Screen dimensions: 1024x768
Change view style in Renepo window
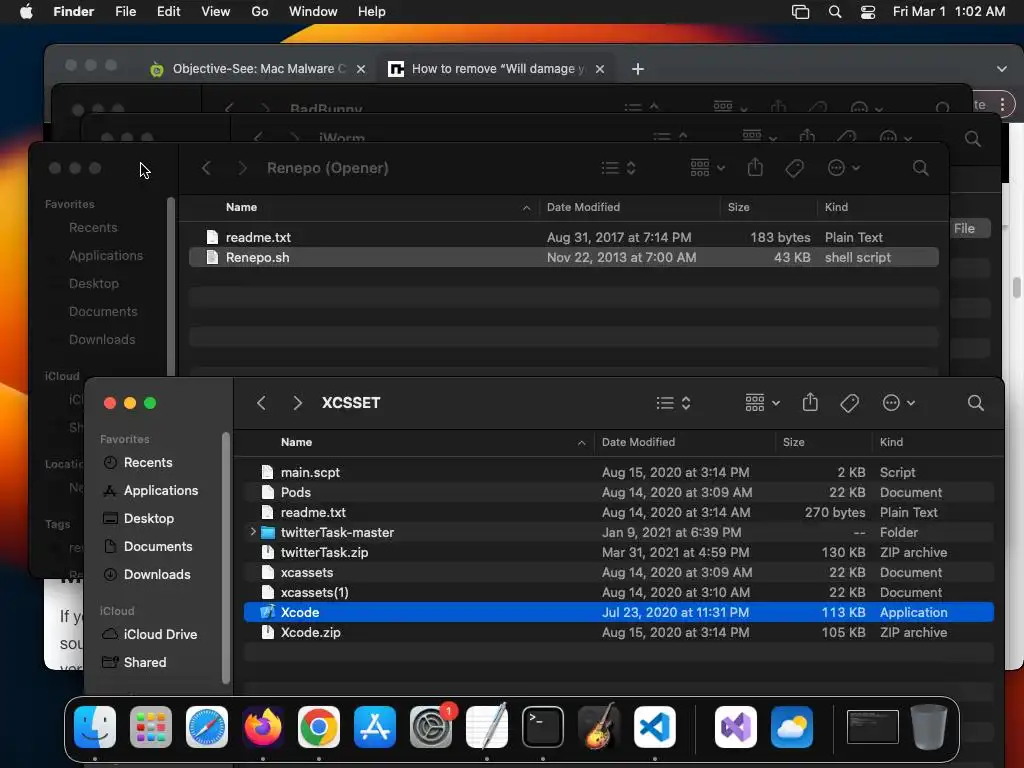pyautogui.click(x=618, y=168)
